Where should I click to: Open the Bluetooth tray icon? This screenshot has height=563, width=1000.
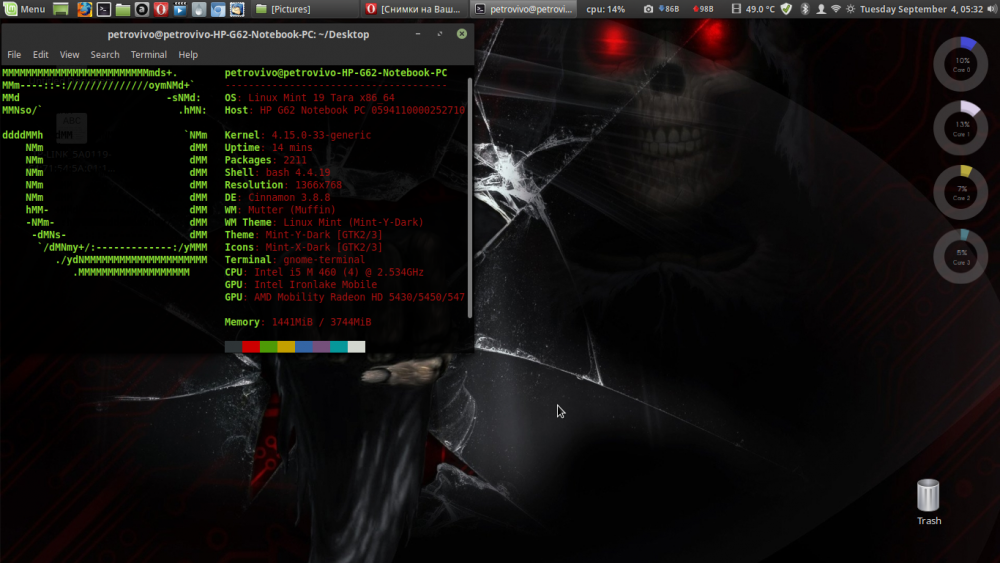pos(805,9)
